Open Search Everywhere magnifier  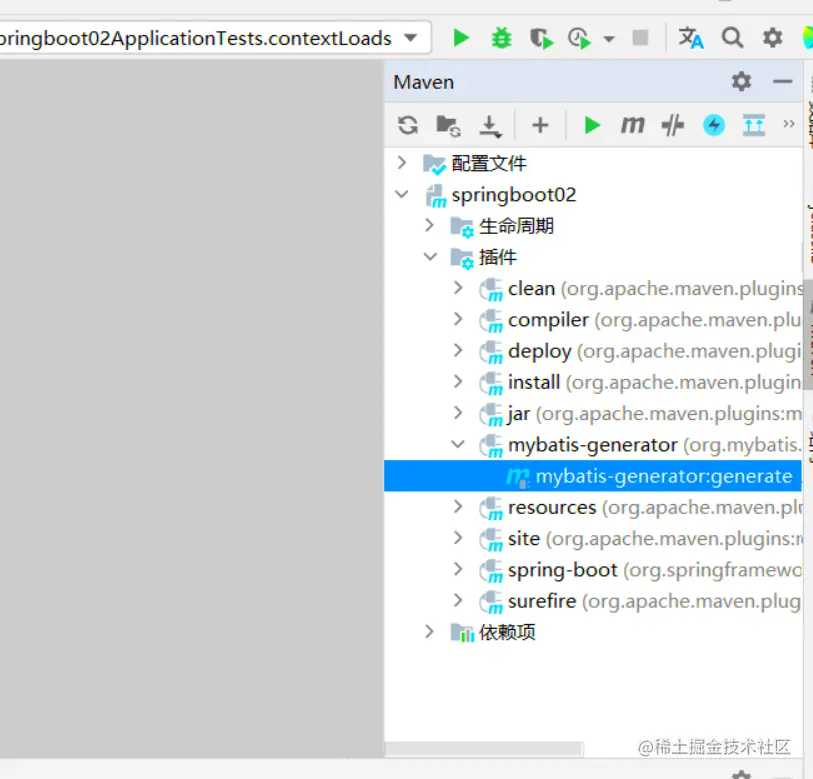(x=732, y=38)
